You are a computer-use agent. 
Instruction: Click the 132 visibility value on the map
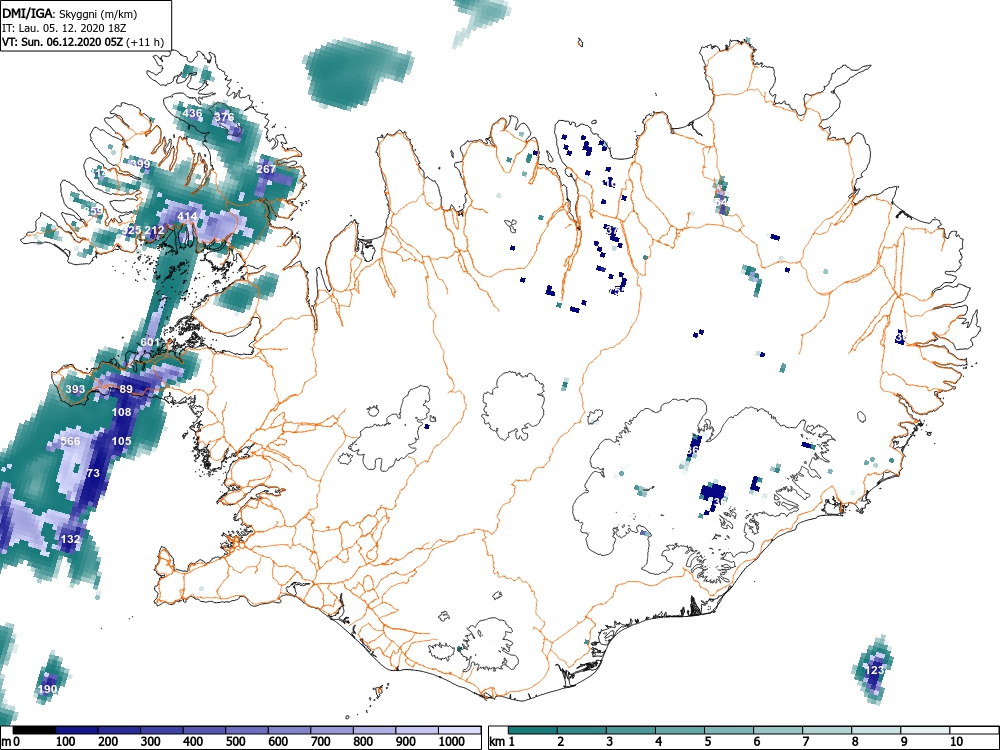[x=70, y=539]
